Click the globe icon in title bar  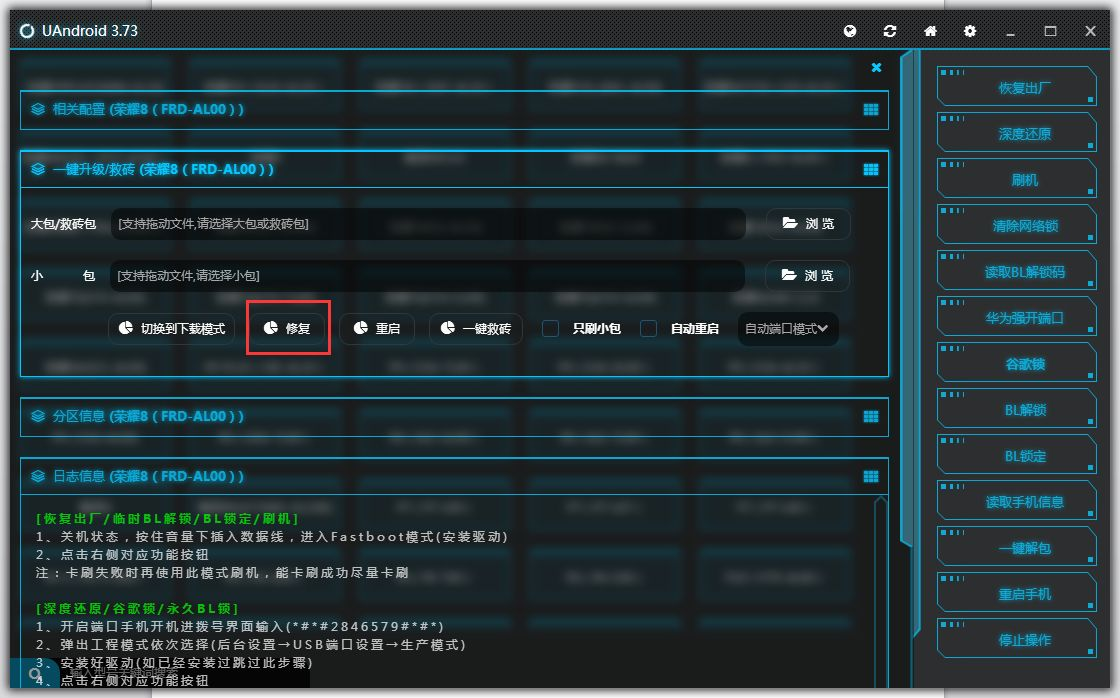coord(849,31)
